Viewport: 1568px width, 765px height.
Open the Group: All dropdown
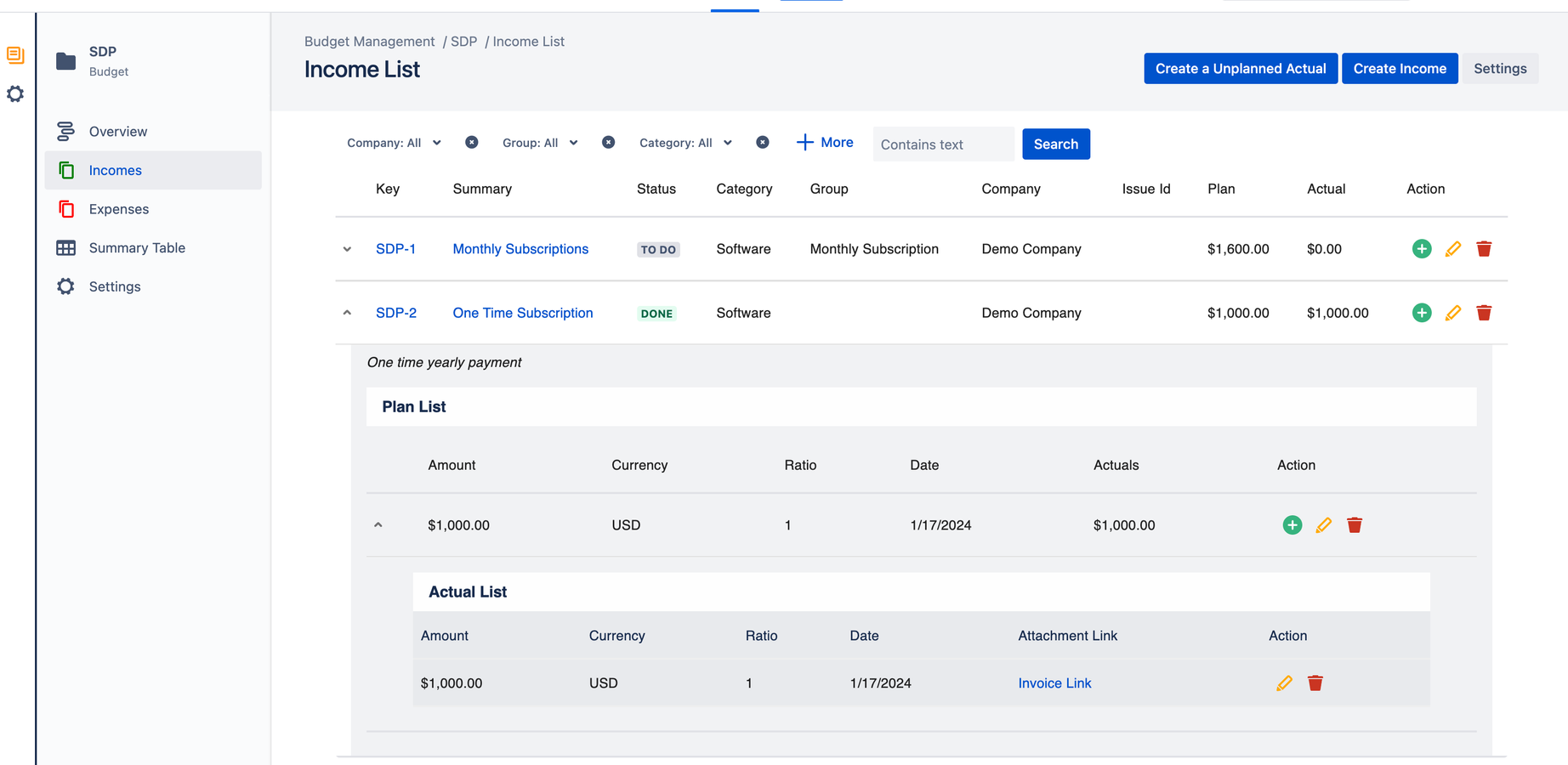540,143
